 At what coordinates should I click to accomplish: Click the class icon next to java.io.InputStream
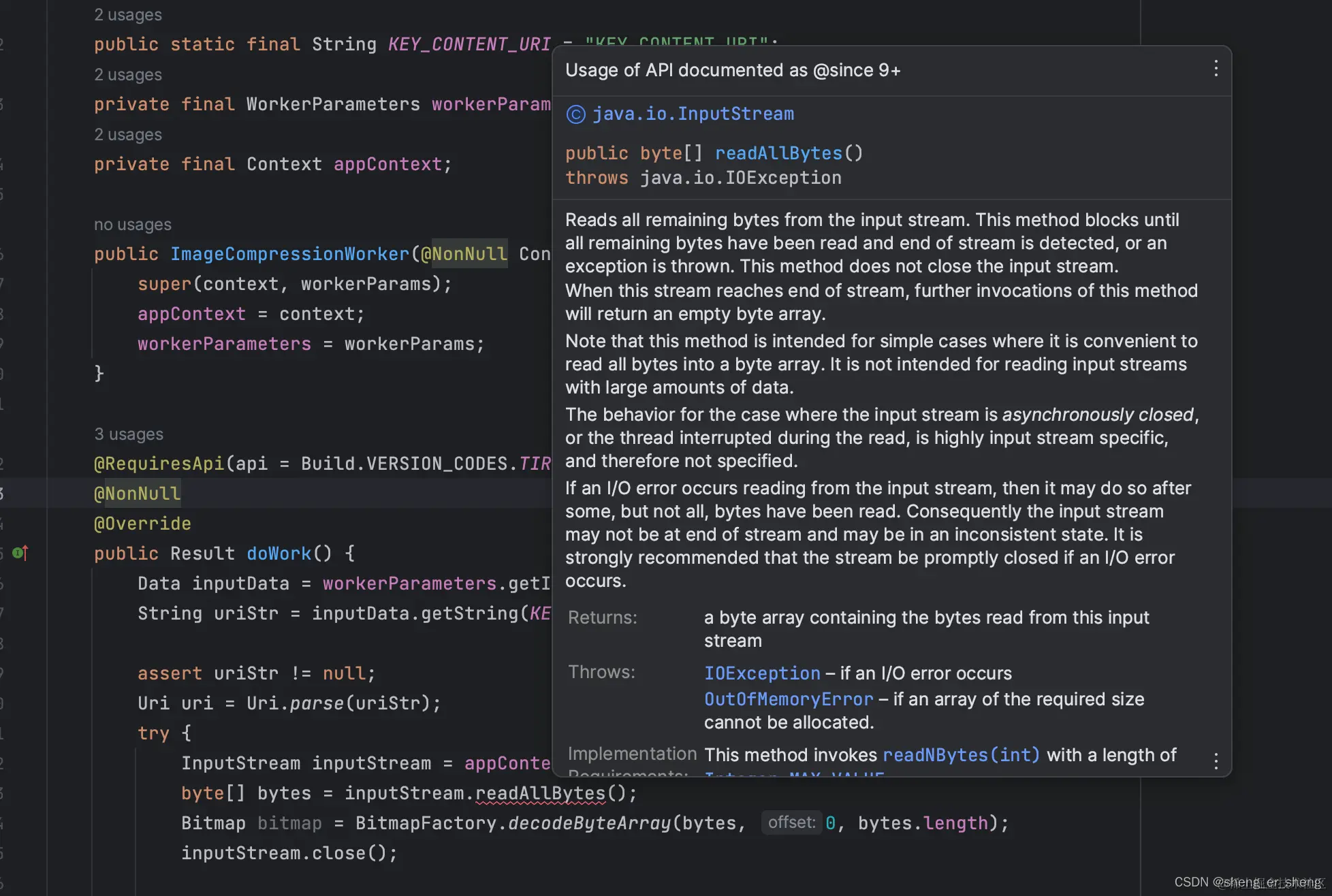[575, 114]
